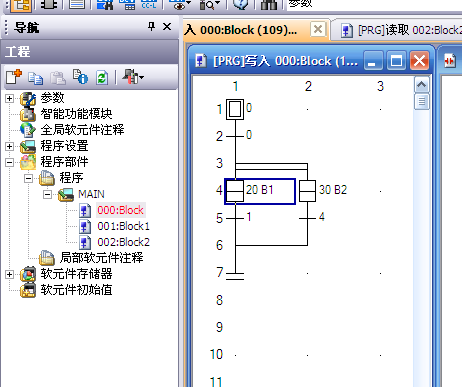Select the 20 B1 block start step
462x387 pixels.
pyautogui.click(x=235, y=191)
